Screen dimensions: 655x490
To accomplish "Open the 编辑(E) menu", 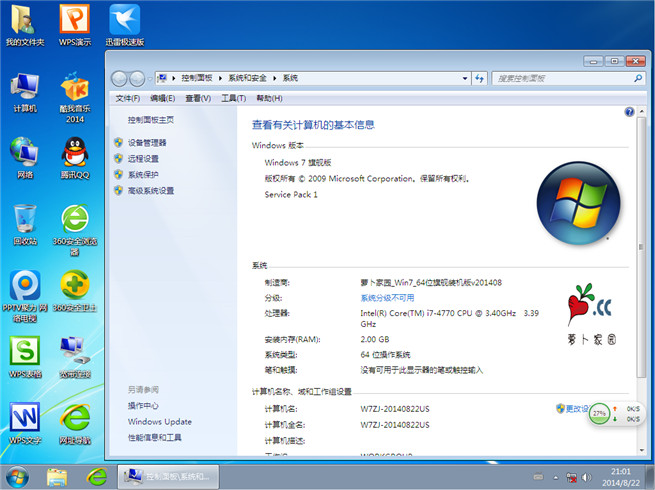I will coord(162,98).
